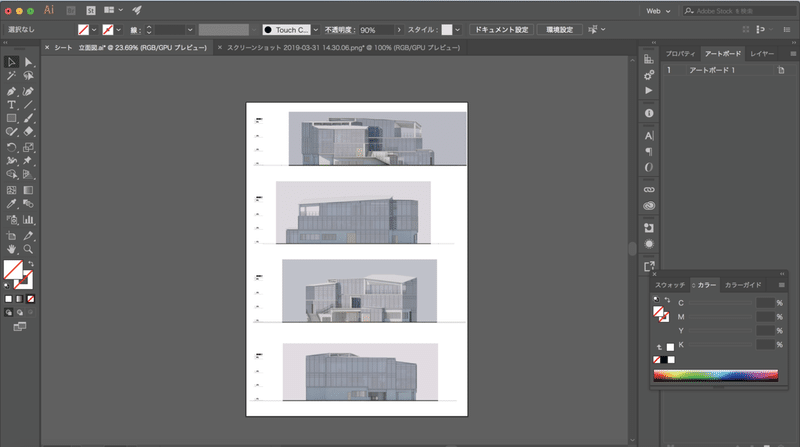Screen dimensions: 800x447
Task: Switch to the レイヤー tab
Action: 762,54
